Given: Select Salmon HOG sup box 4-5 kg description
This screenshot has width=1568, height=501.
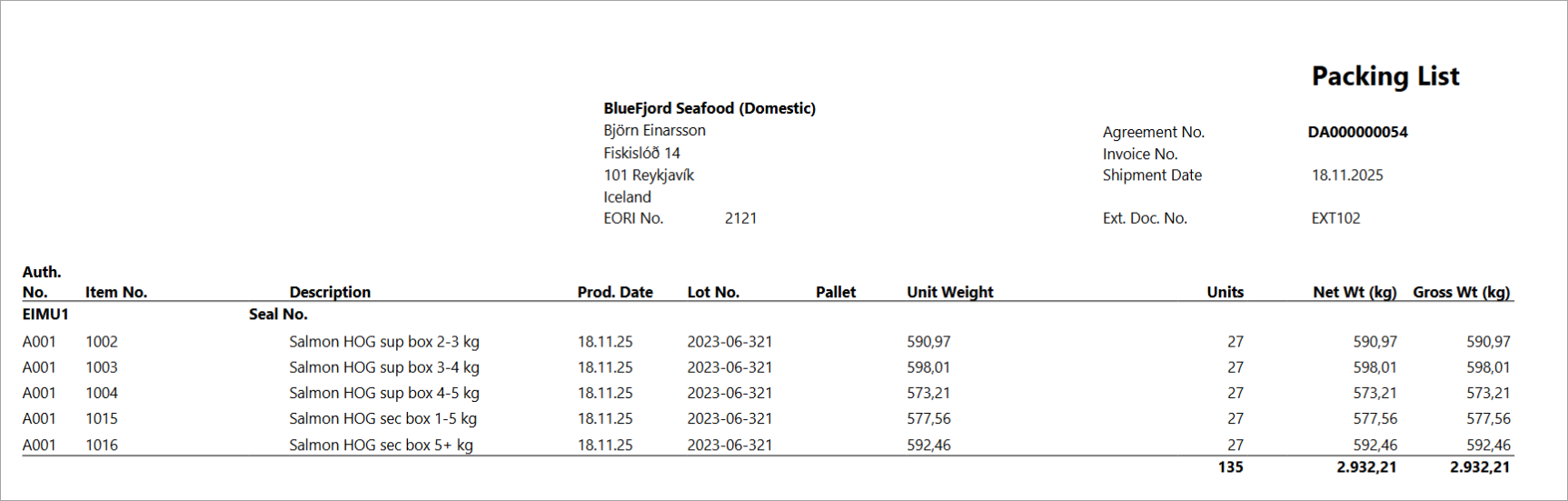Looking at the screenshot, I should (x=384, y=393).
